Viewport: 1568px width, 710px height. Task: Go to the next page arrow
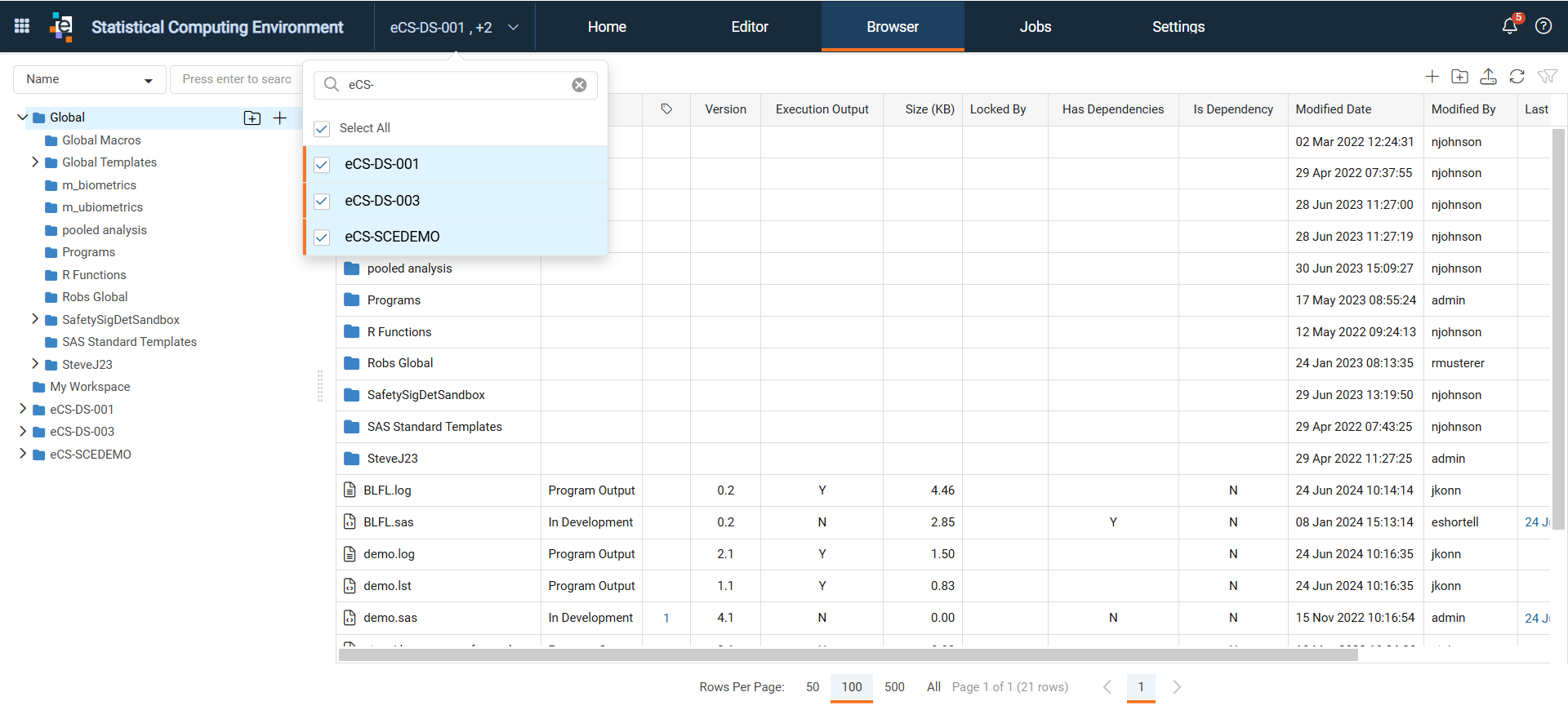pyautogui.click(x=1177, y=687)
